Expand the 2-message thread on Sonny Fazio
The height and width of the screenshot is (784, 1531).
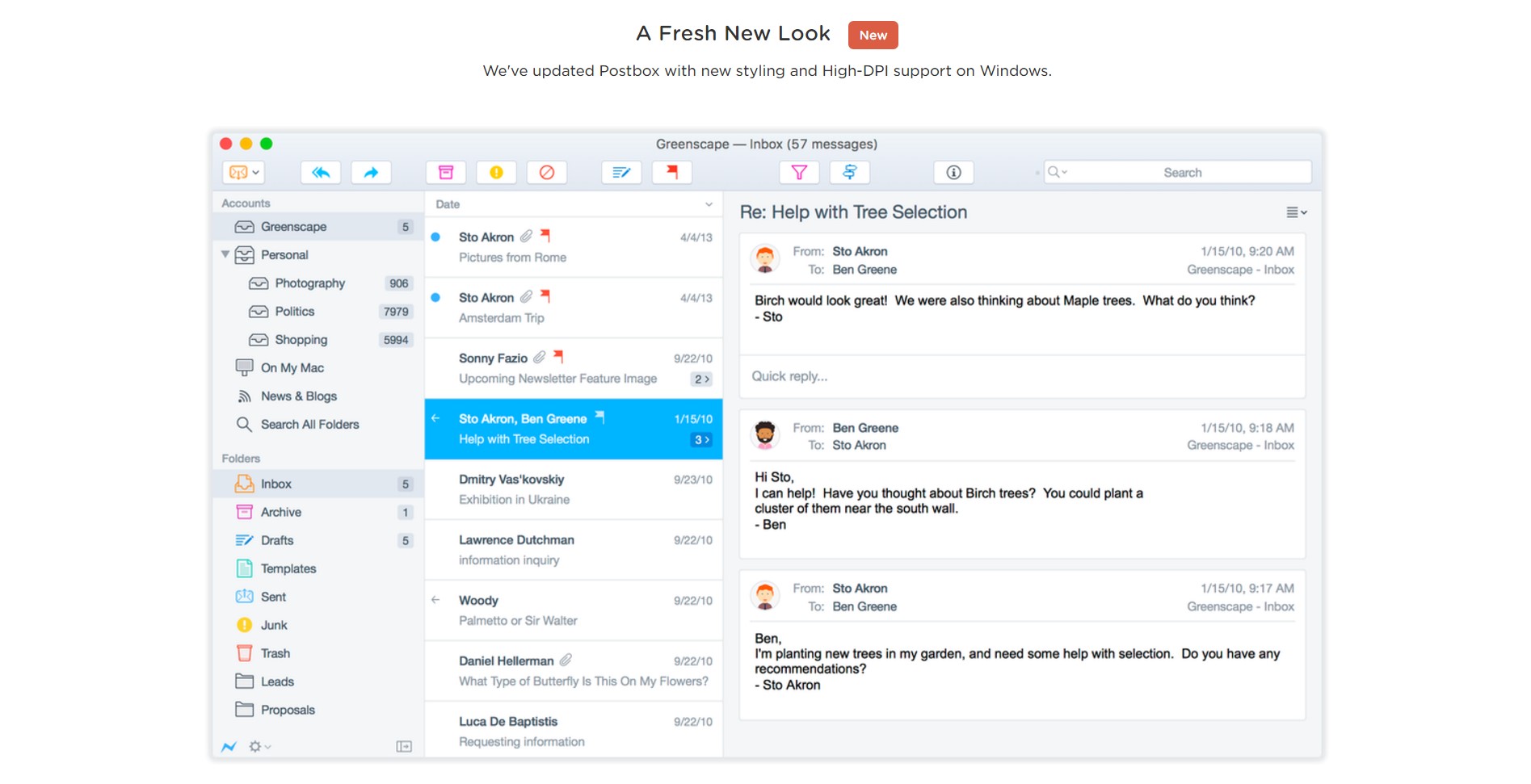click(x=701, y=379)
